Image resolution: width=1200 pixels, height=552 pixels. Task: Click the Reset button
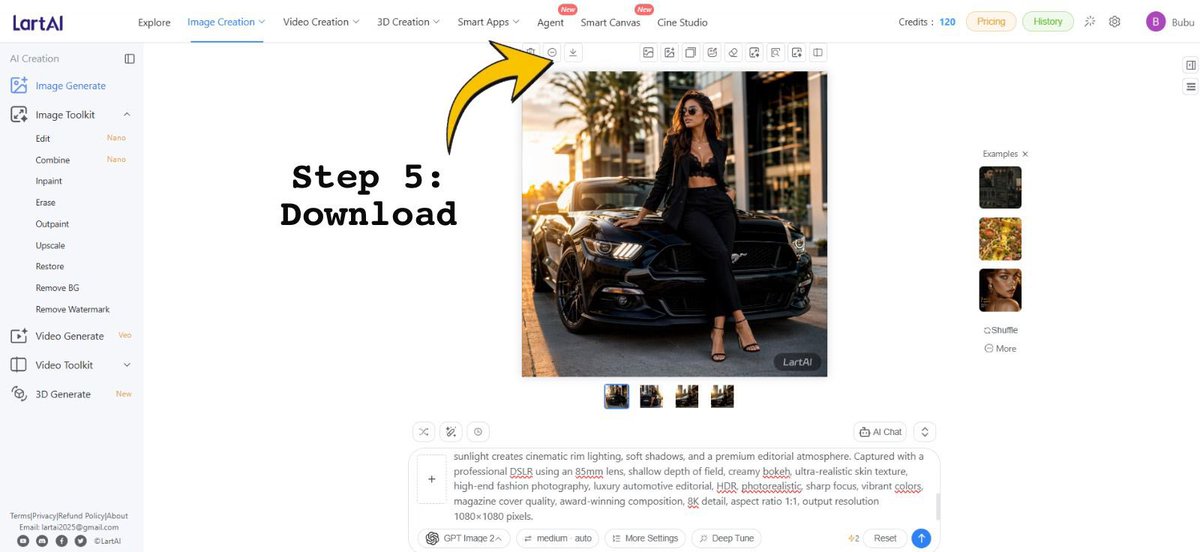pyautogui.click(x=885, y=538)
